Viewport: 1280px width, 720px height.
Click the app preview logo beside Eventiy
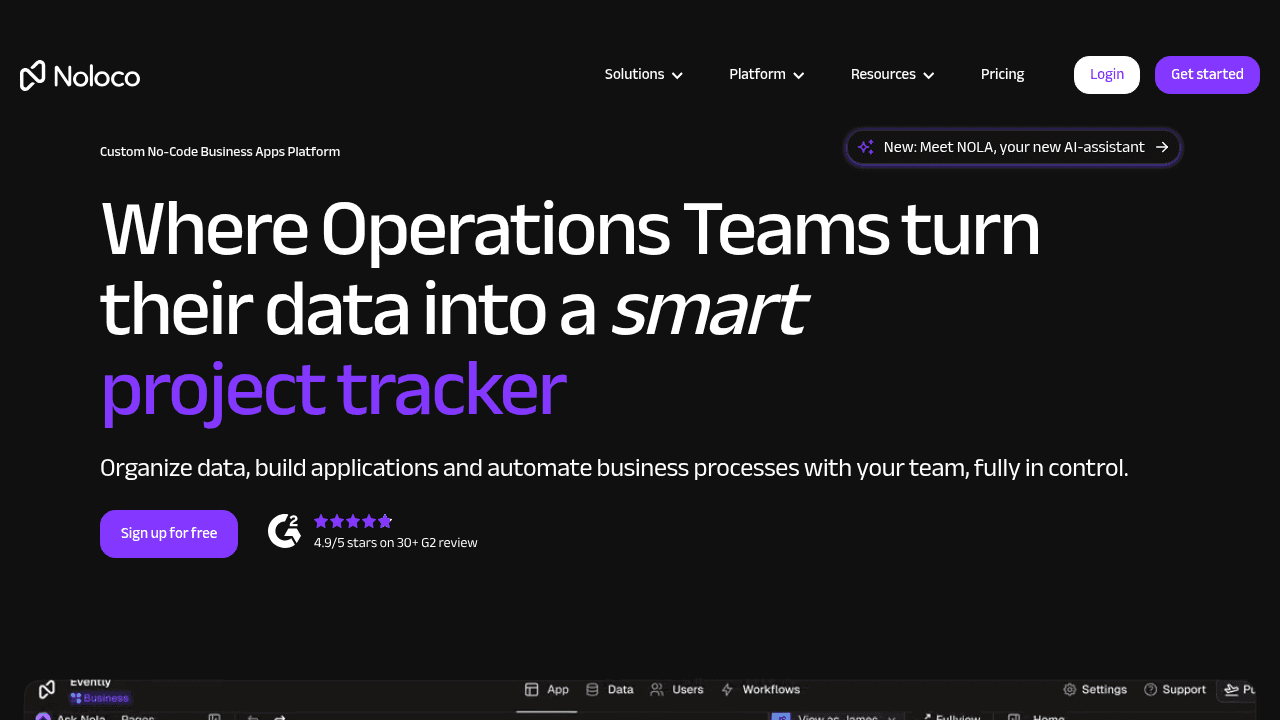[x=47, y=690]
